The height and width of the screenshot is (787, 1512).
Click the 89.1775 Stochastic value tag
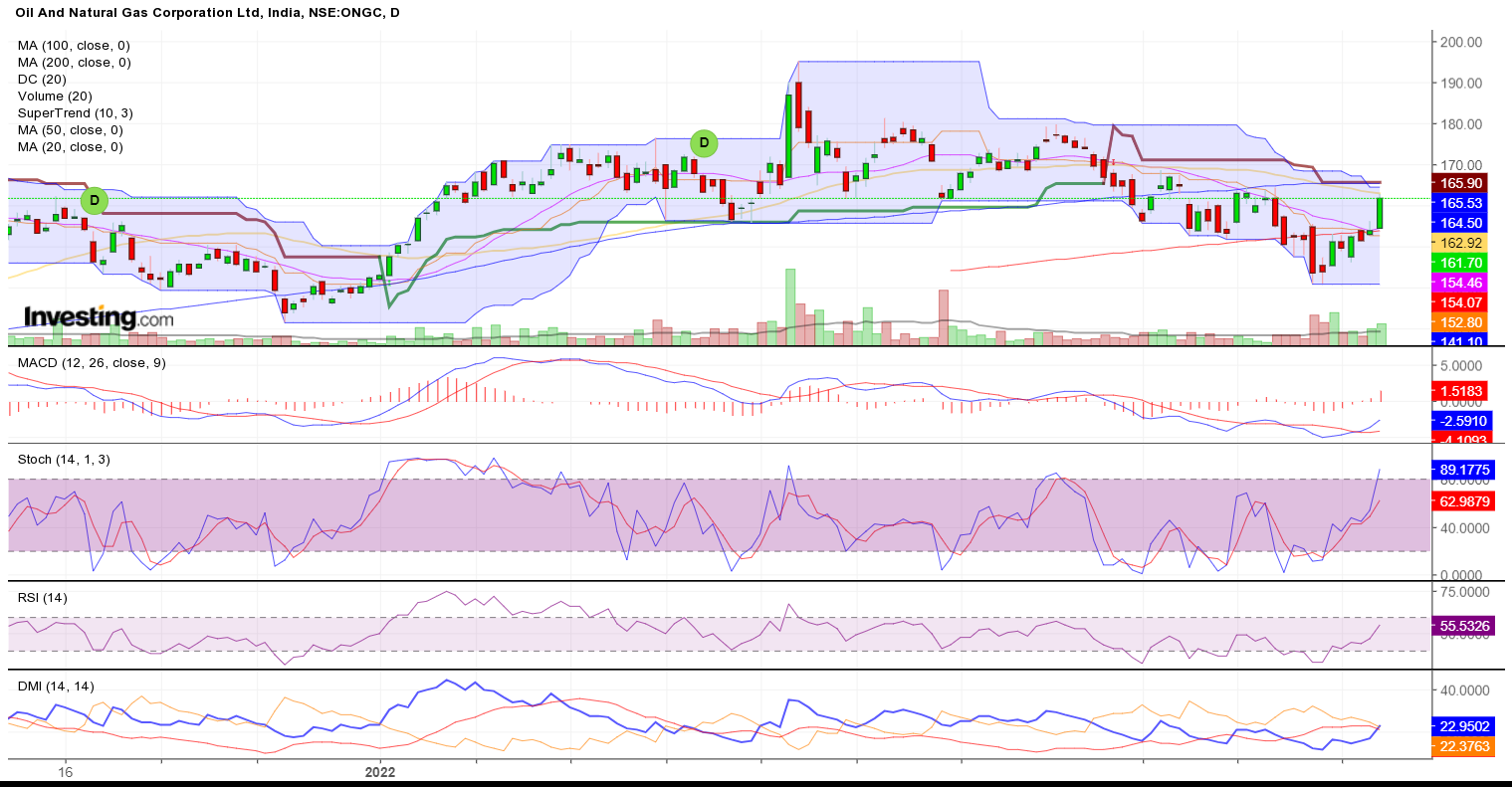click(1463, 470)
